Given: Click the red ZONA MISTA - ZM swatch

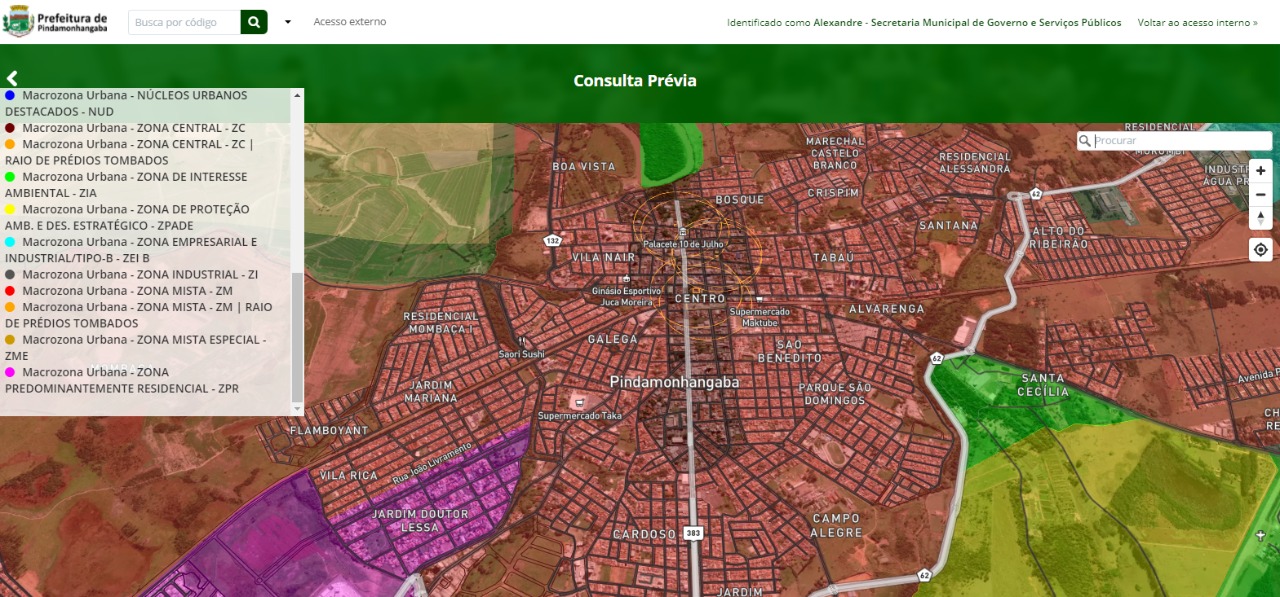Looking at the screenshot, I should pos(10,291).
